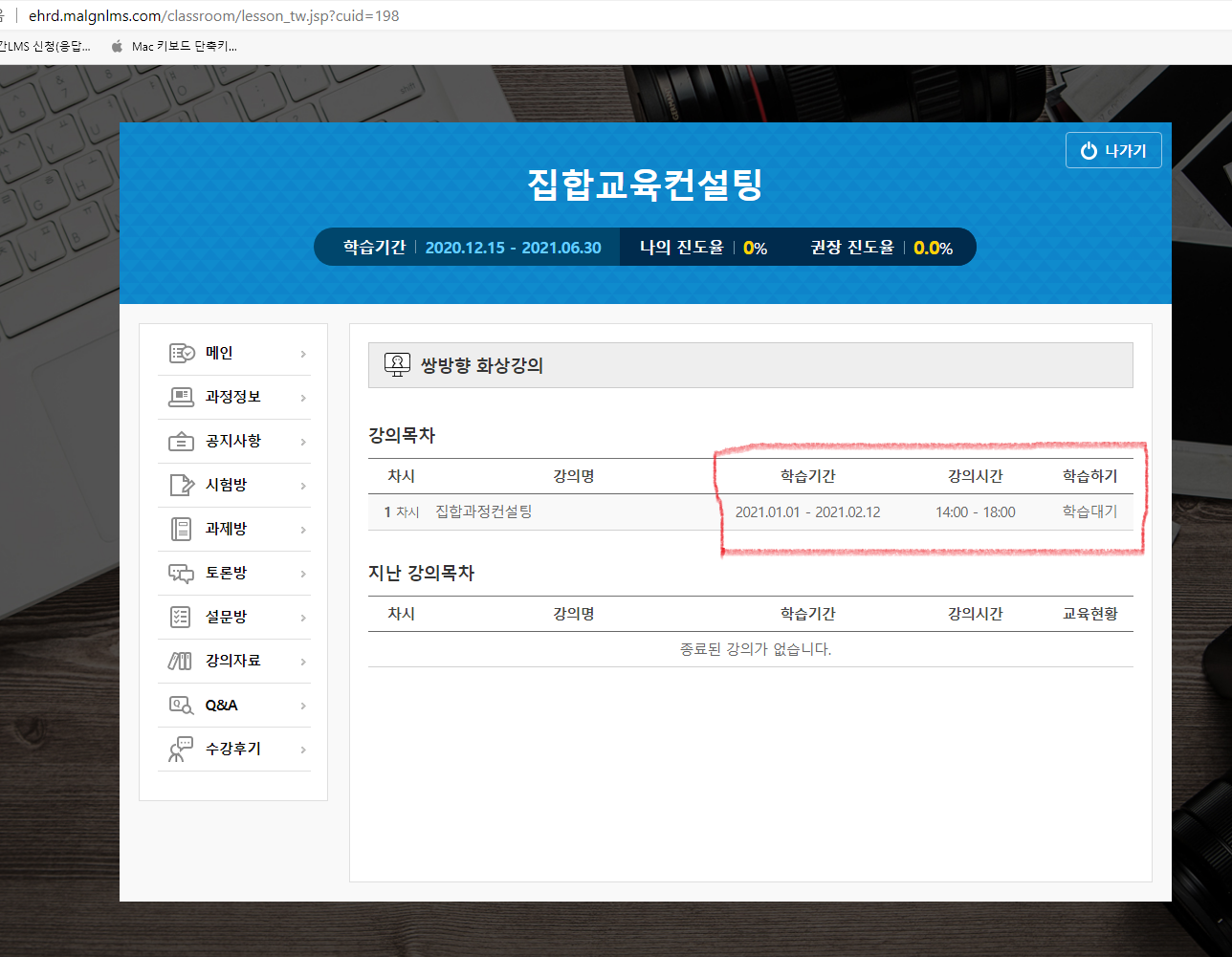Open the 토론방 menu item
Screen dimensions: 1232x957
pos(227,573)
